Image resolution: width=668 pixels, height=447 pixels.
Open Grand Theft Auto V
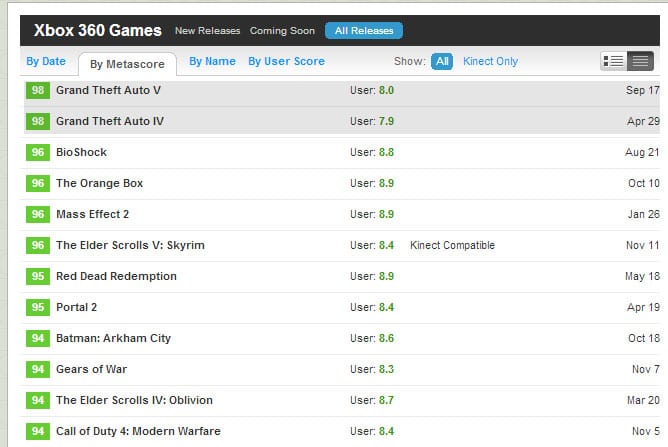pos(108,90)
